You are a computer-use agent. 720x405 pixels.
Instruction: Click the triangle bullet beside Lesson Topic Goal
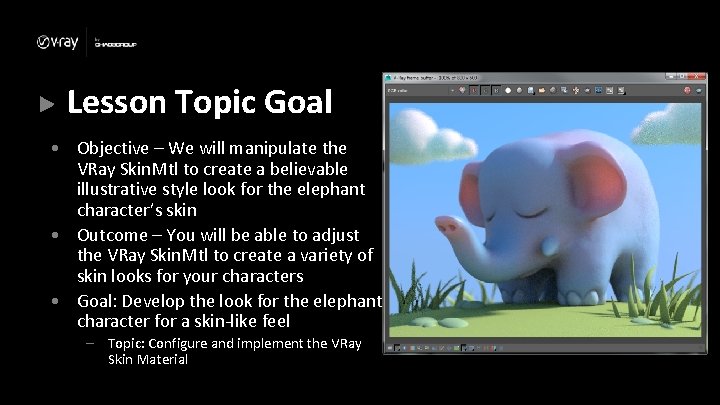pyautogui.click(x=46, y=104)
